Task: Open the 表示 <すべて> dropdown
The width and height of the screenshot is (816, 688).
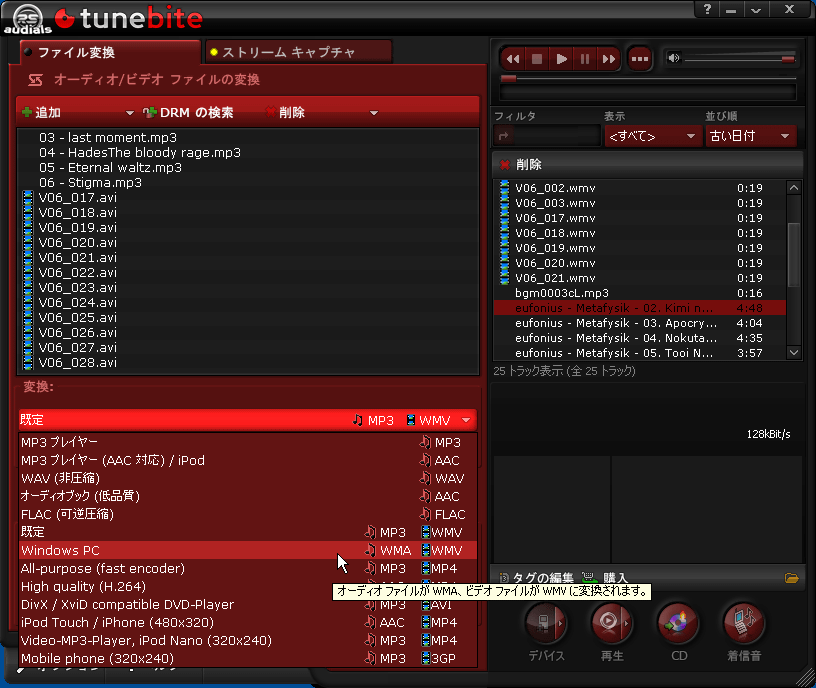Action: (x=653, y=136)
